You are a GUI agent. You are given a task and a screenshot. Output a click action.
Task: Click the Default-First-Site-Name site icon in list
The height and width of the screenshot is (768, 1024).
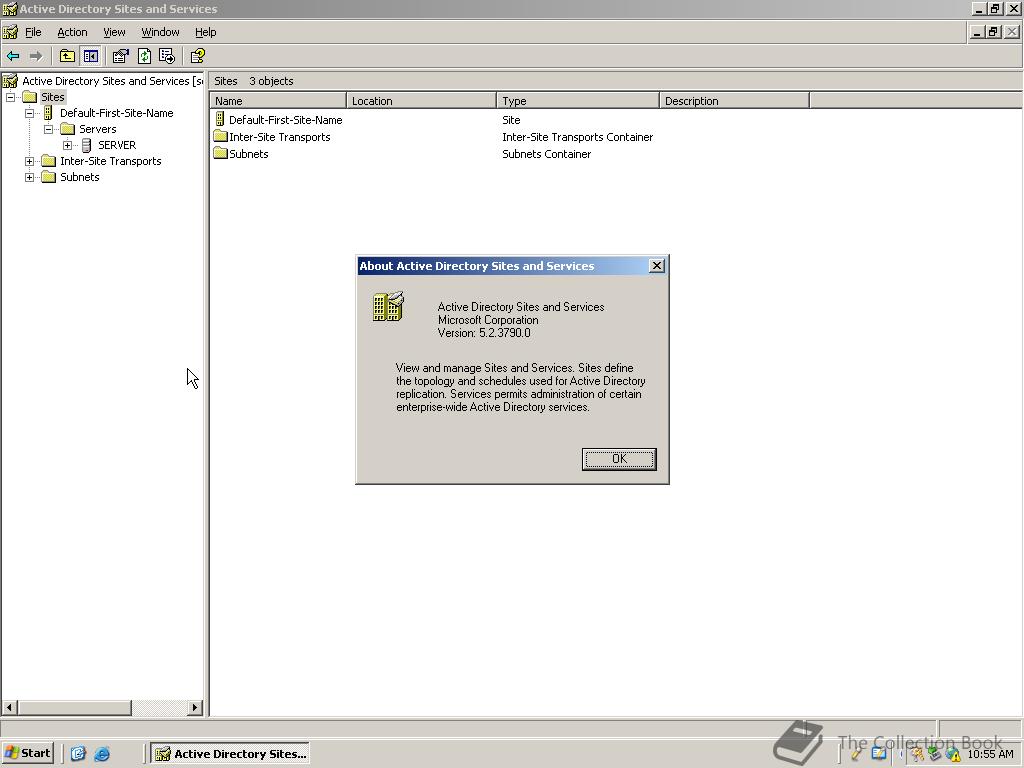coord(220,120)
